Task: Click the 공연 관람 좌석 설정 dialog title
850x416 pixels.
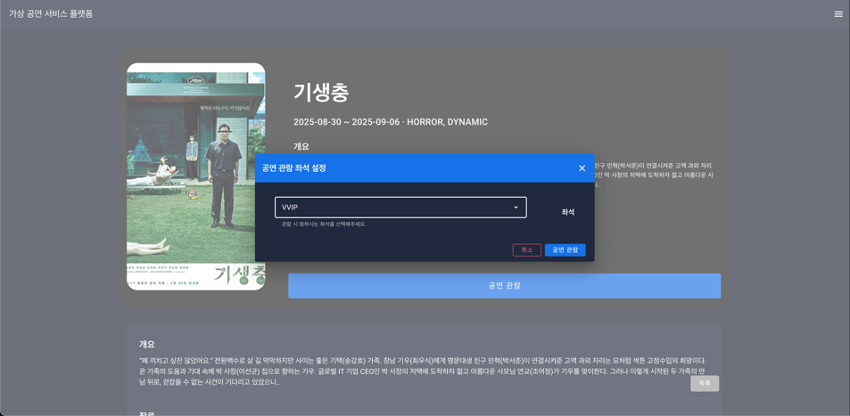Action: [294, 168]
